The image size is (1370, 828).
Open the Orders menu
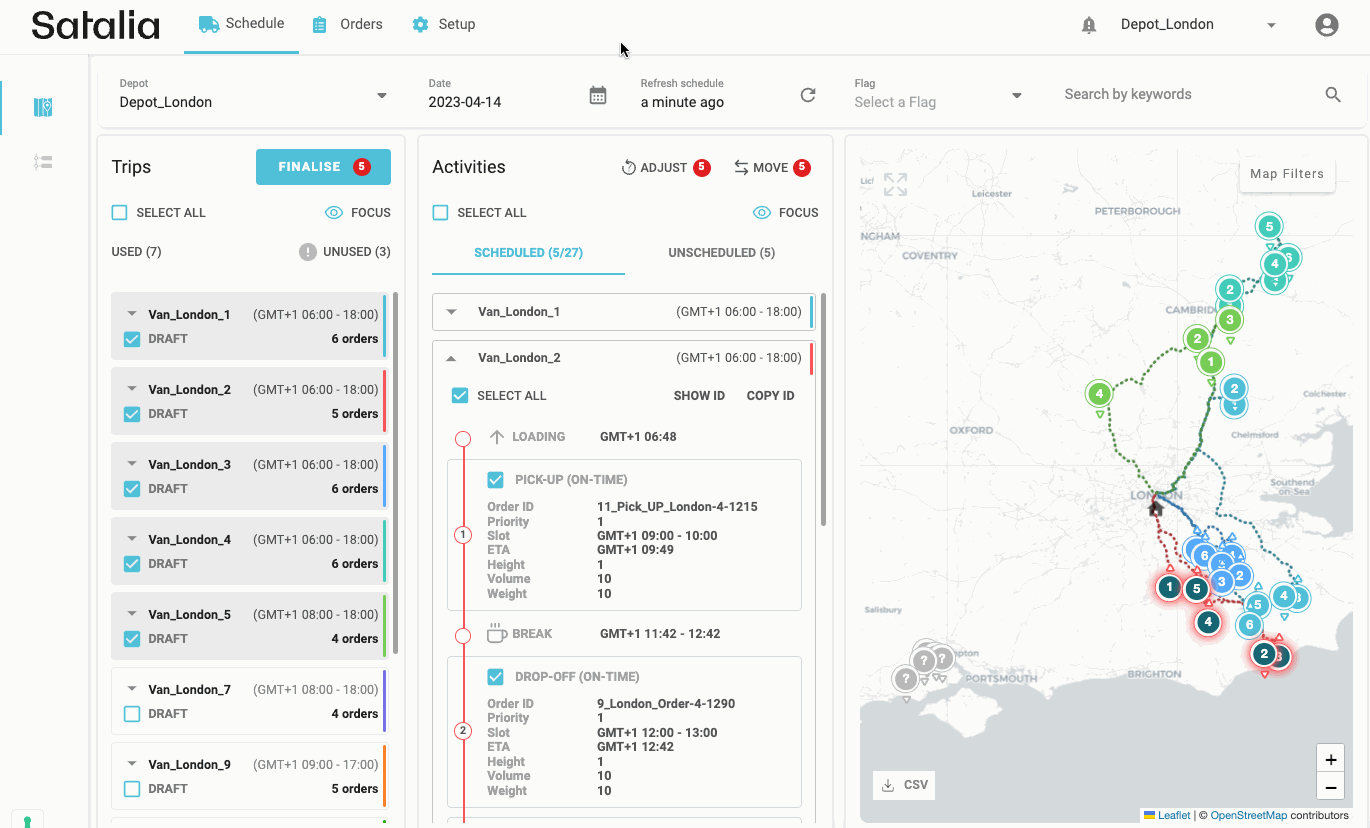tap(347, 24)
